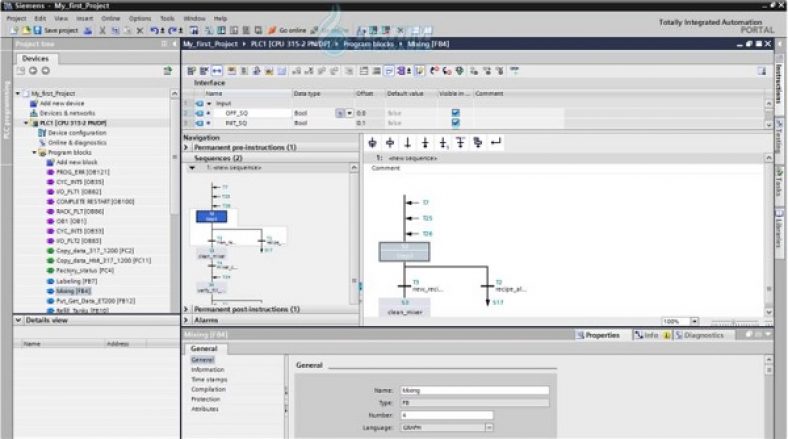Screen dimensions: 788x439
Task: Select the Labeling [FB7] block
Action: [76, 281]
